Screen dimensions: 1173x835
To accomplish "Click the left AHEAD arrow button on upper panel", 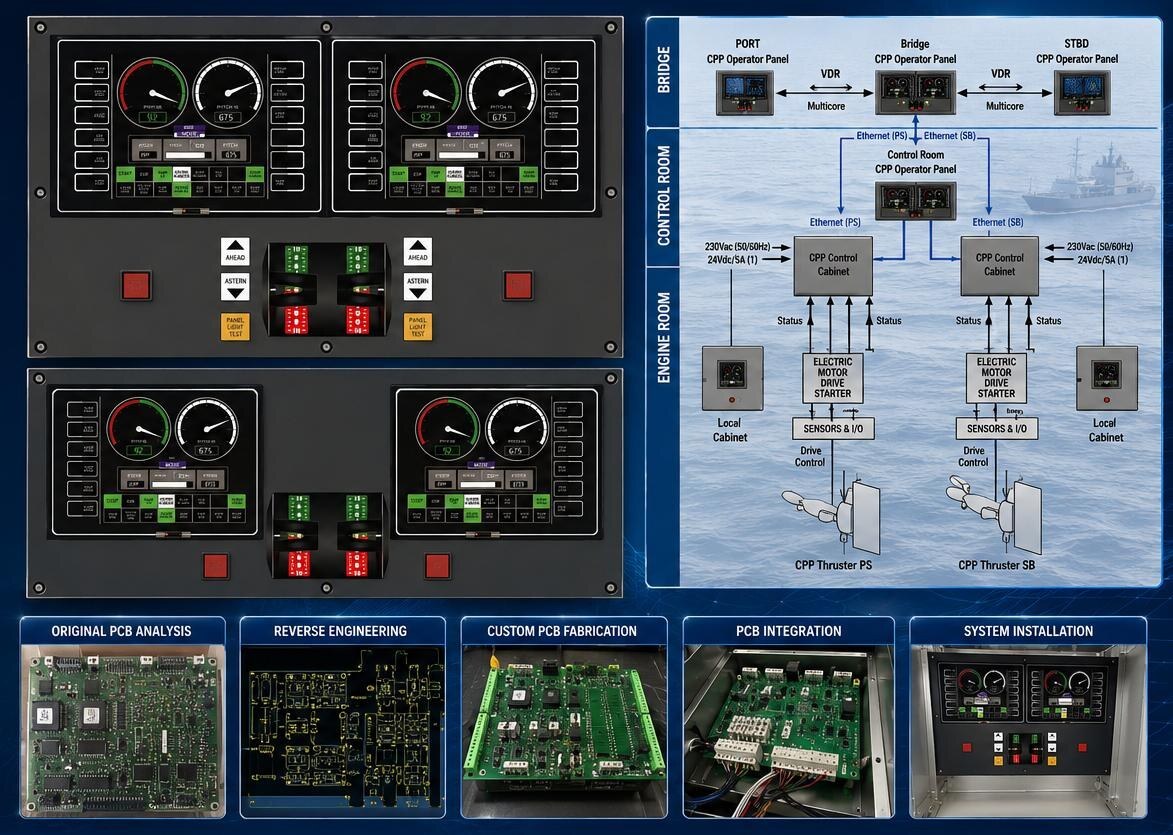I will (x=235, y=252).
